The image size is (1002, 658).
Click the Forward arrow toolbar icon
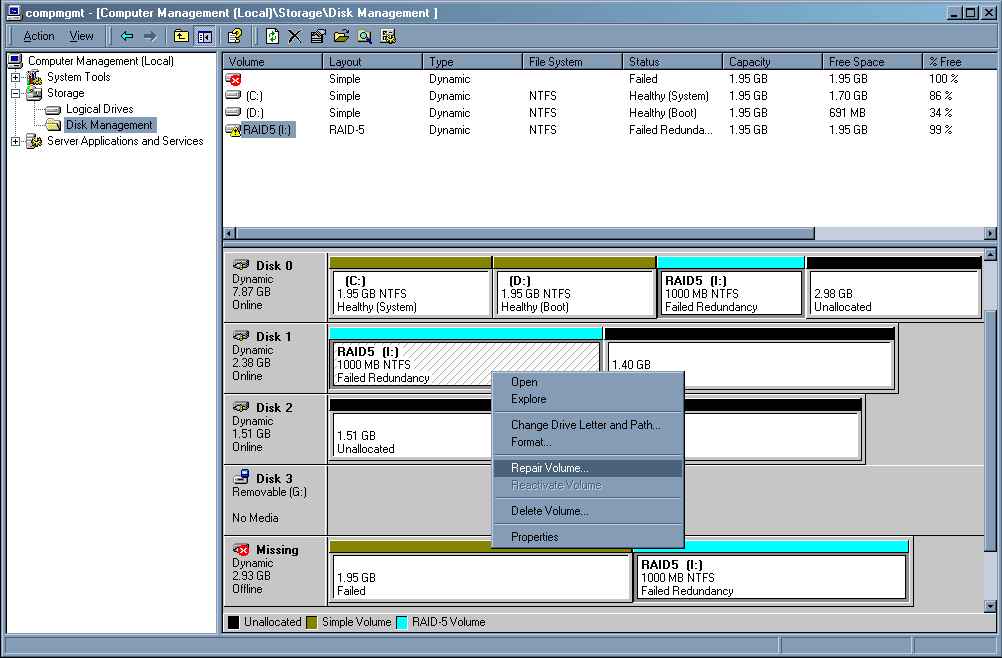[150, 36]
